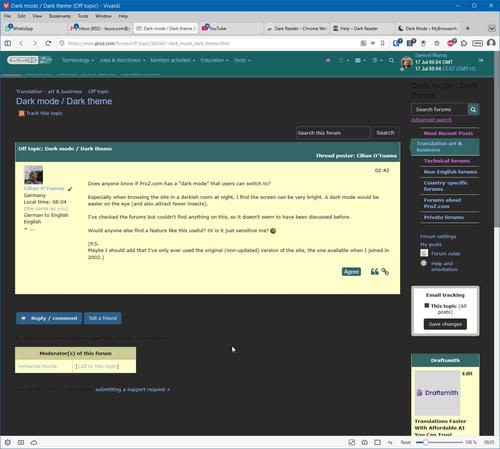Click the Reply / comment button
Viewport: 500px width, 449px height.
(x=49, y=318)
